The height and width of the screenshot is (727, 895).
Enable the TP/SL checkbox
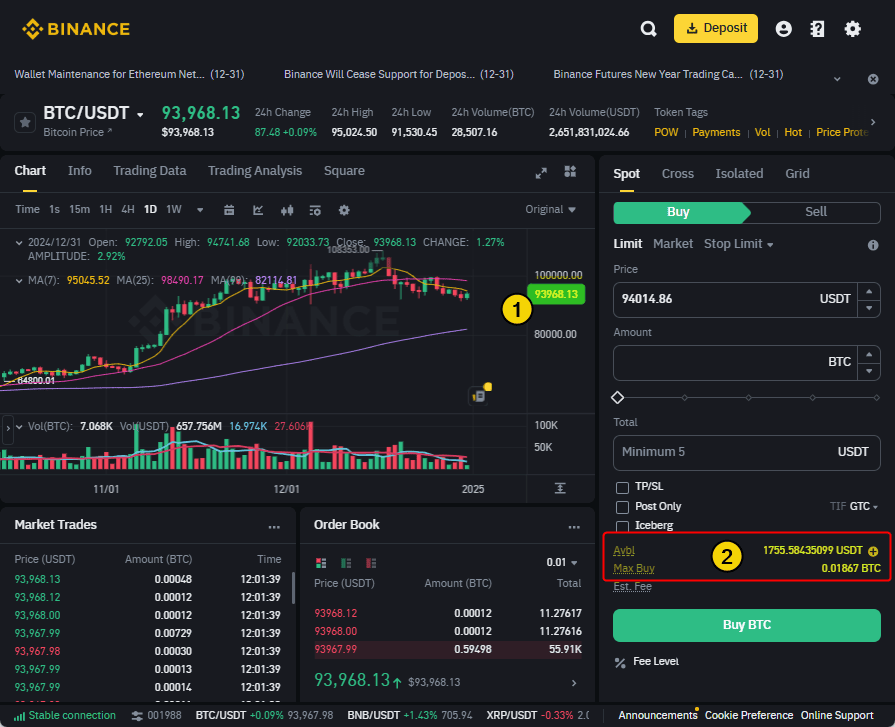tap(622, 487)
